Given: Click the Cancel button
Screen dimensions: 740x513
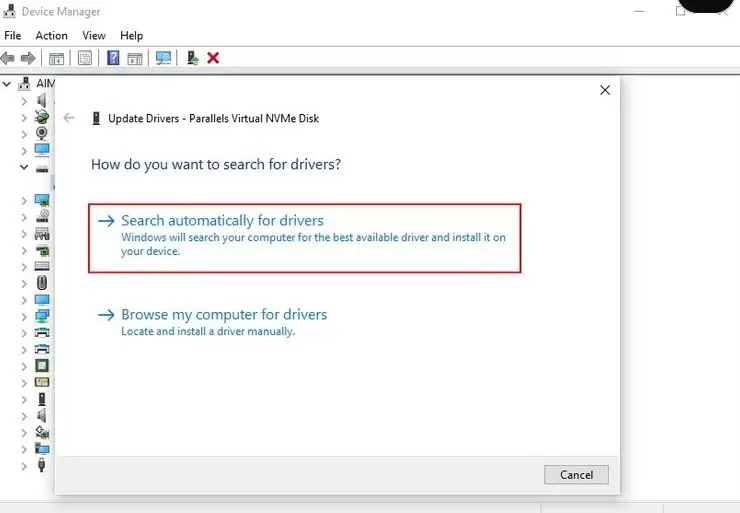Looking at the screenshot, I should point(576,474).
